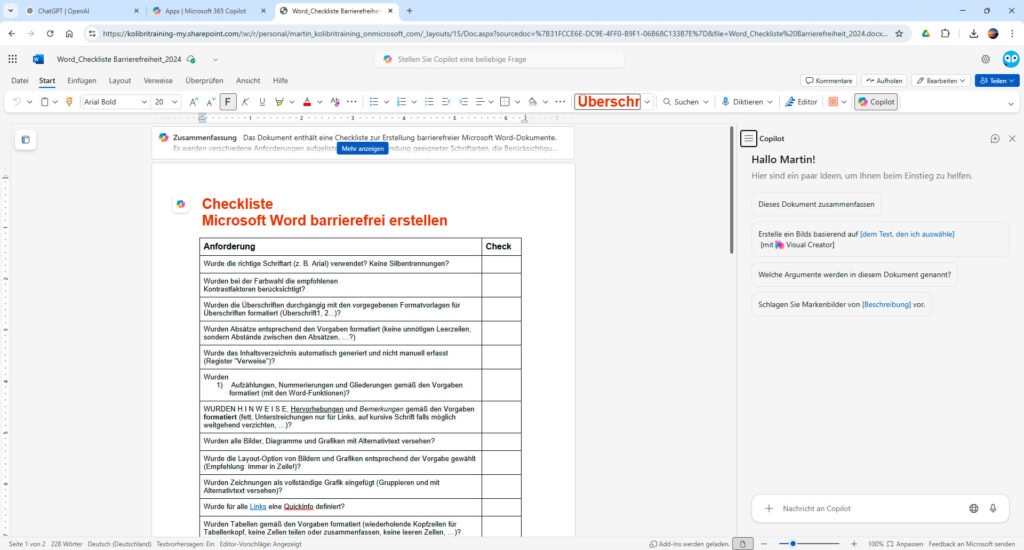1024x550 pixels.
Task: Open bulleted list icon
Action: tap(374, 102)
